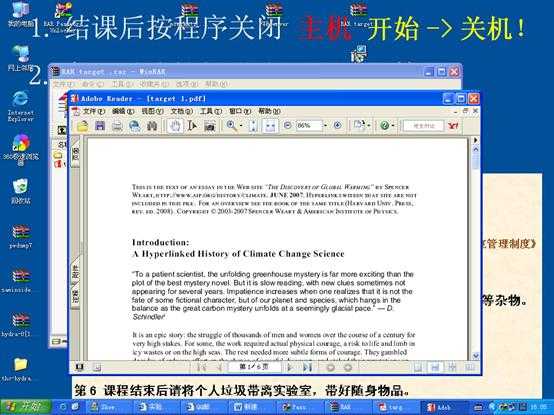This screenshot has height=415, width=554.
Task: Open the 帮助 menu in WinRAR window
Action: click(x=217, y=84)
